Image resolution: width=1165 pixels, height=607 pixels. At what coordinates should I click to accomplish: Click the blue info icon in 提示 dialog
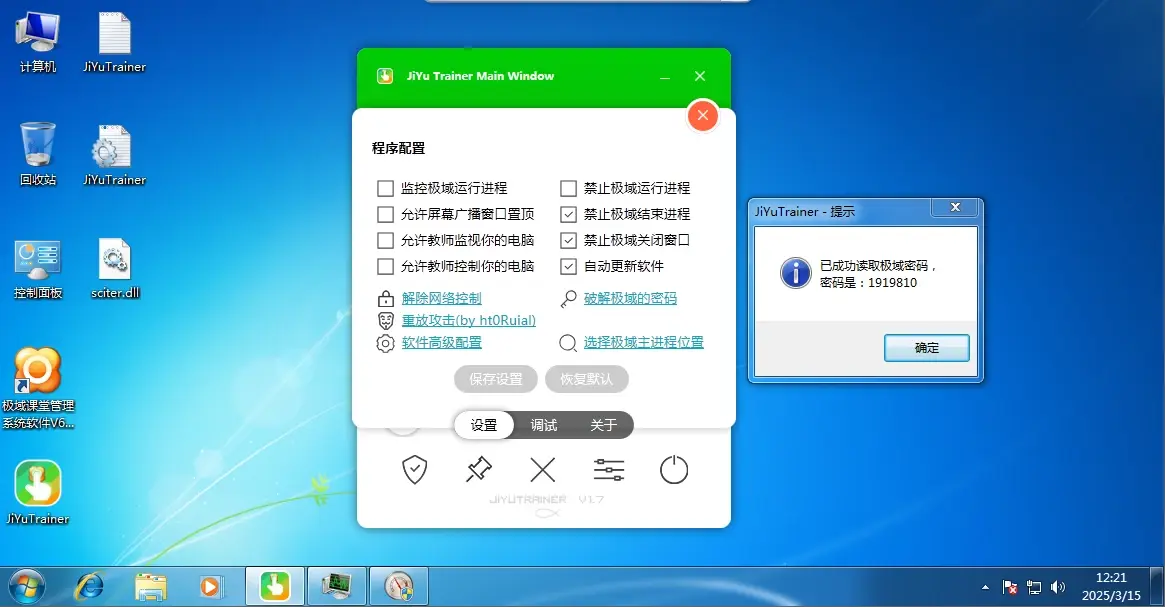(796, 273)
